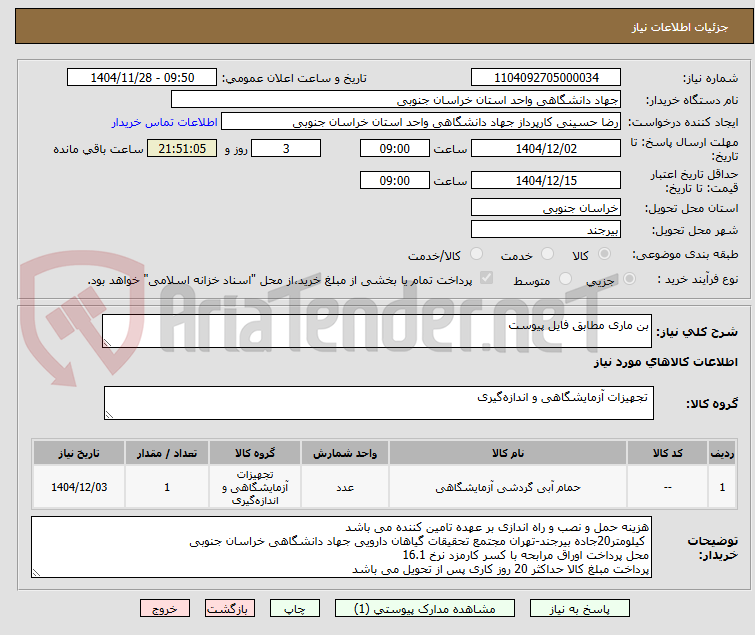Click the remaining time field 21:51:05
Image resolution: width=755 pixels, height=635 pixels.
tap(182, 148)
